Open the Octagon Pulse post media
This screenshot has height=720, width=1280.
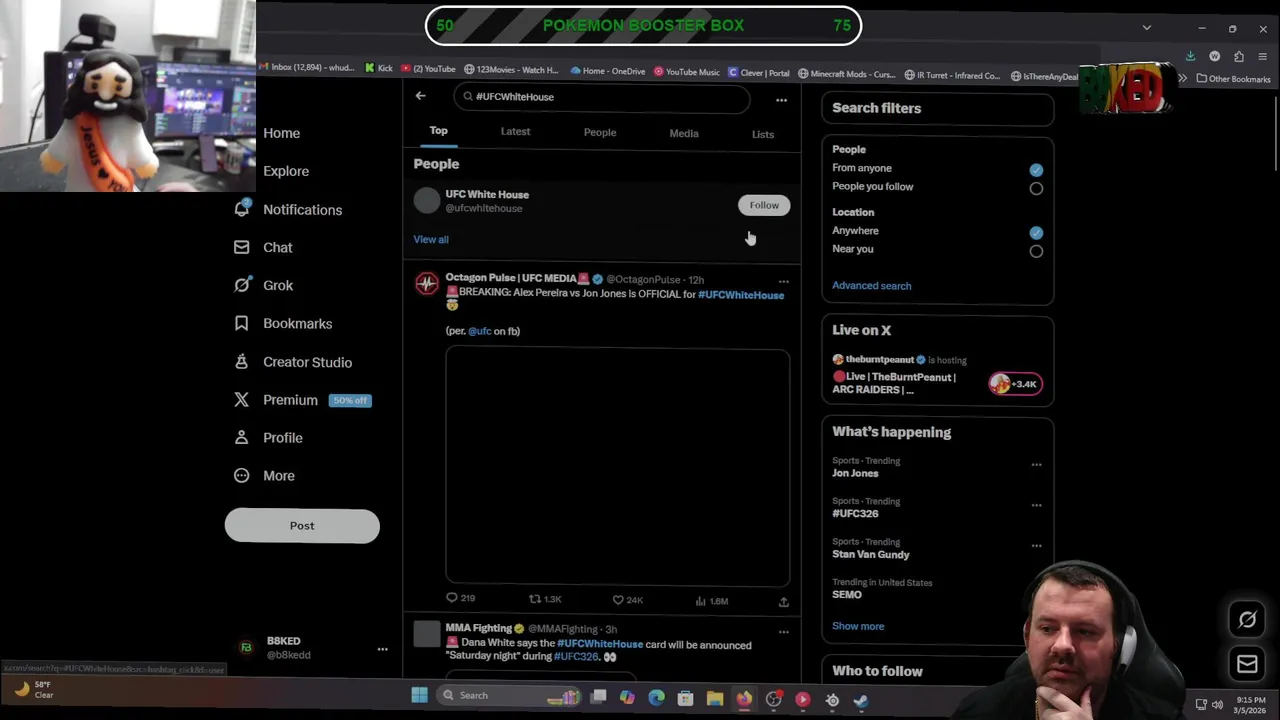(x=617, y=466)
